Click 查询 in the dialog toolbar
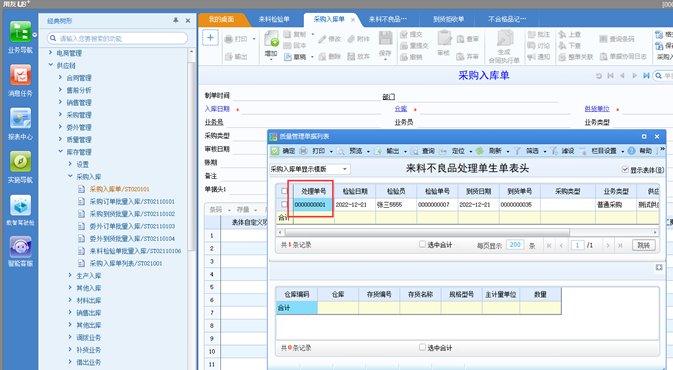The width and height of the screenshot is (673, 370). point(423,151)
